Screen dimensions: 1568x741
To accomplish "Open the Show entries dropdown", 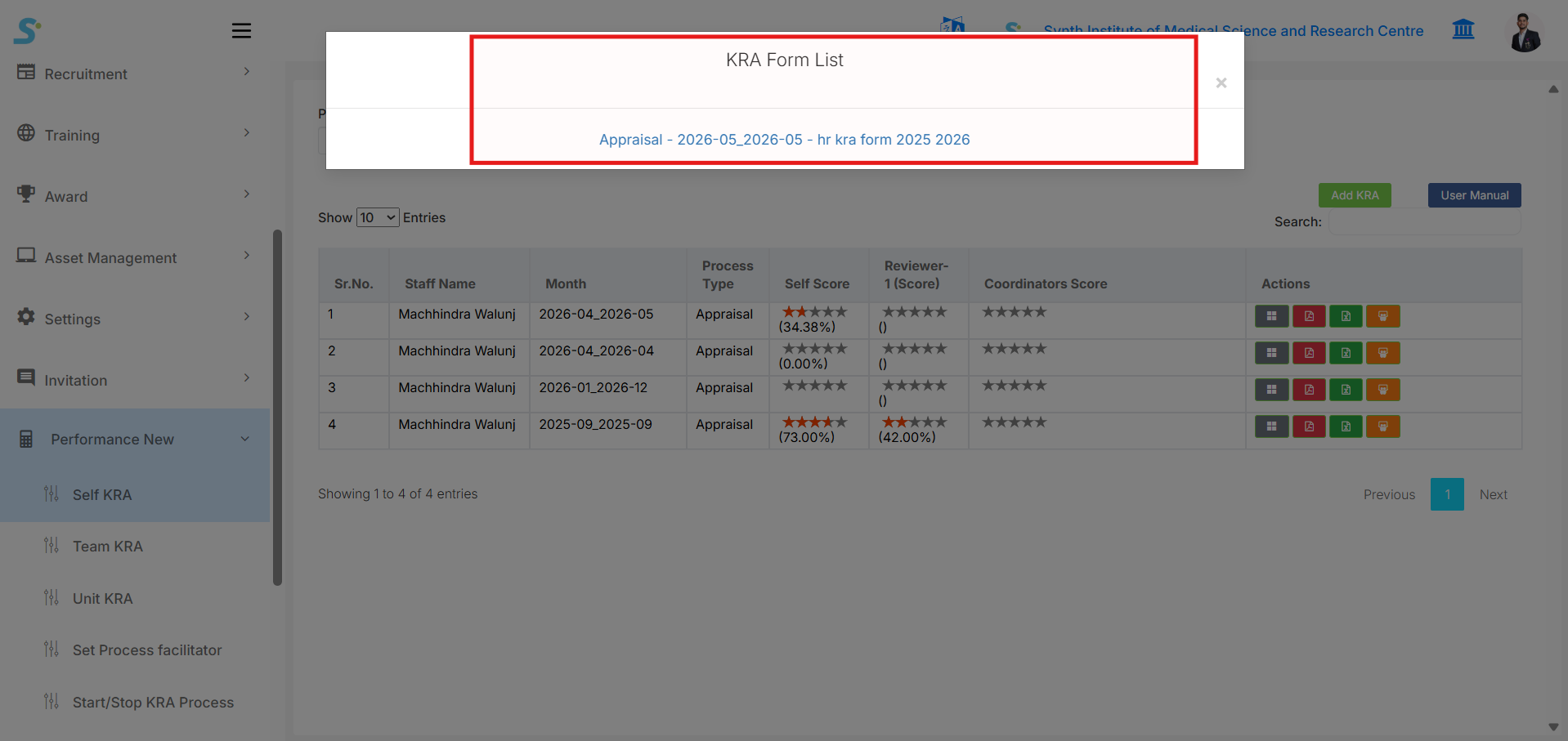I will click(x=378, y=217).
